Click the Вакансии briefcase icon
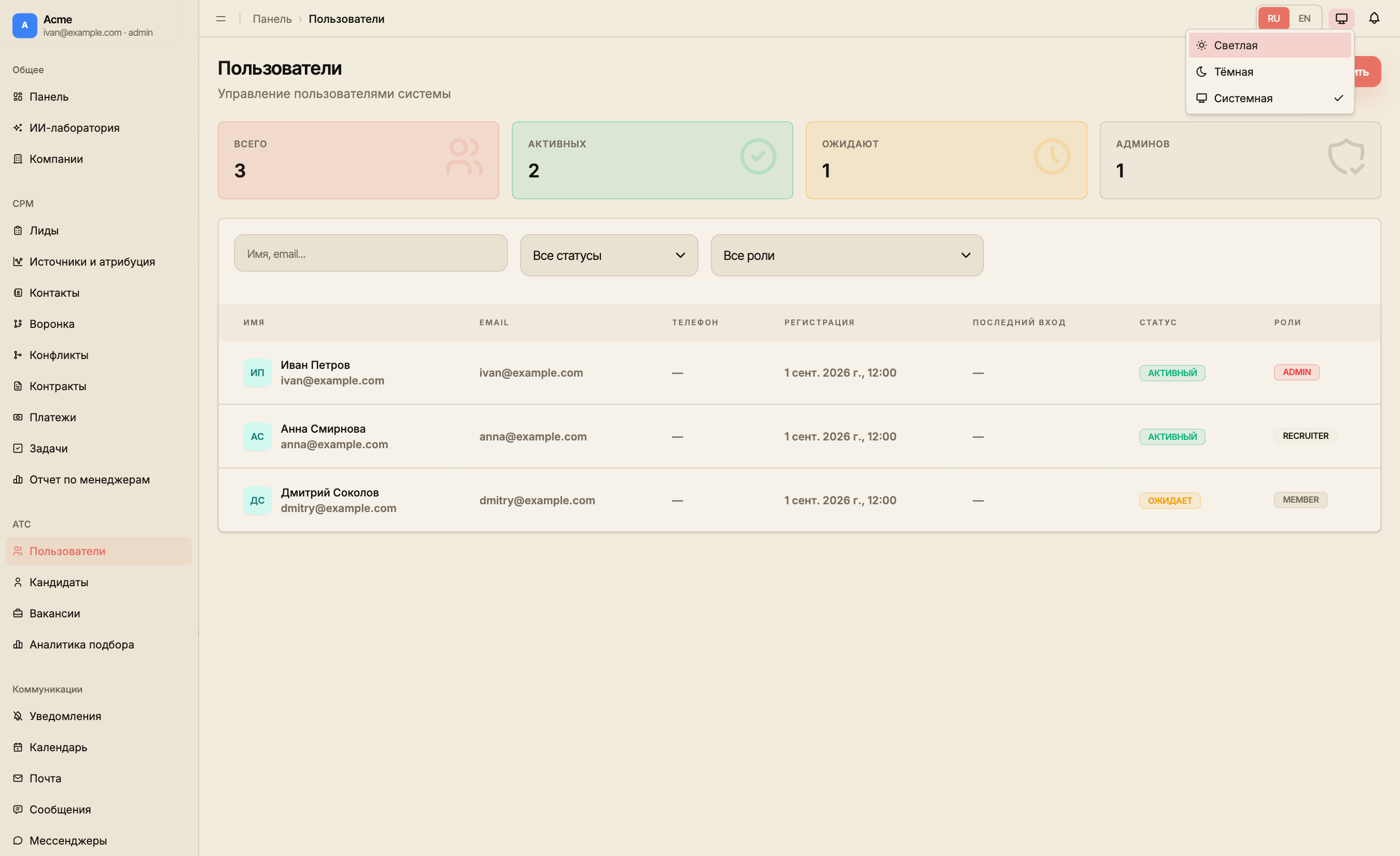The image size is (1400, 856). (x=18, y=614)
